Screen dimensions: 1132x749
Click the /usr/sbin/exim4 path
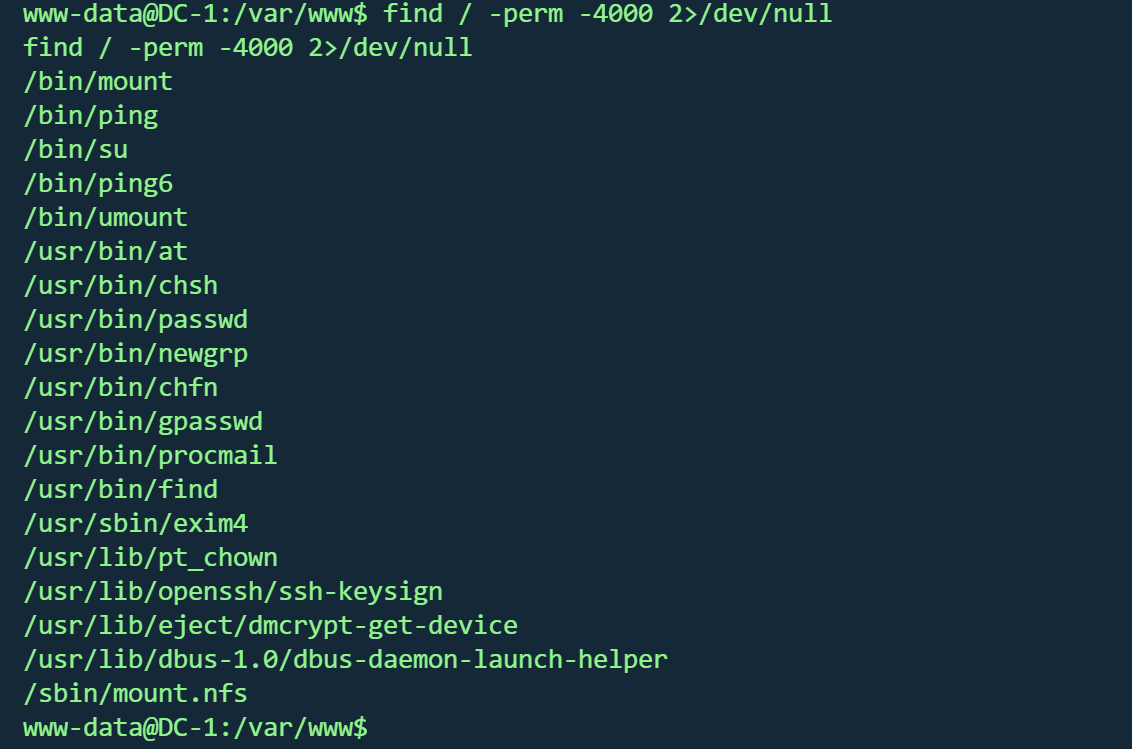(136, 523)
